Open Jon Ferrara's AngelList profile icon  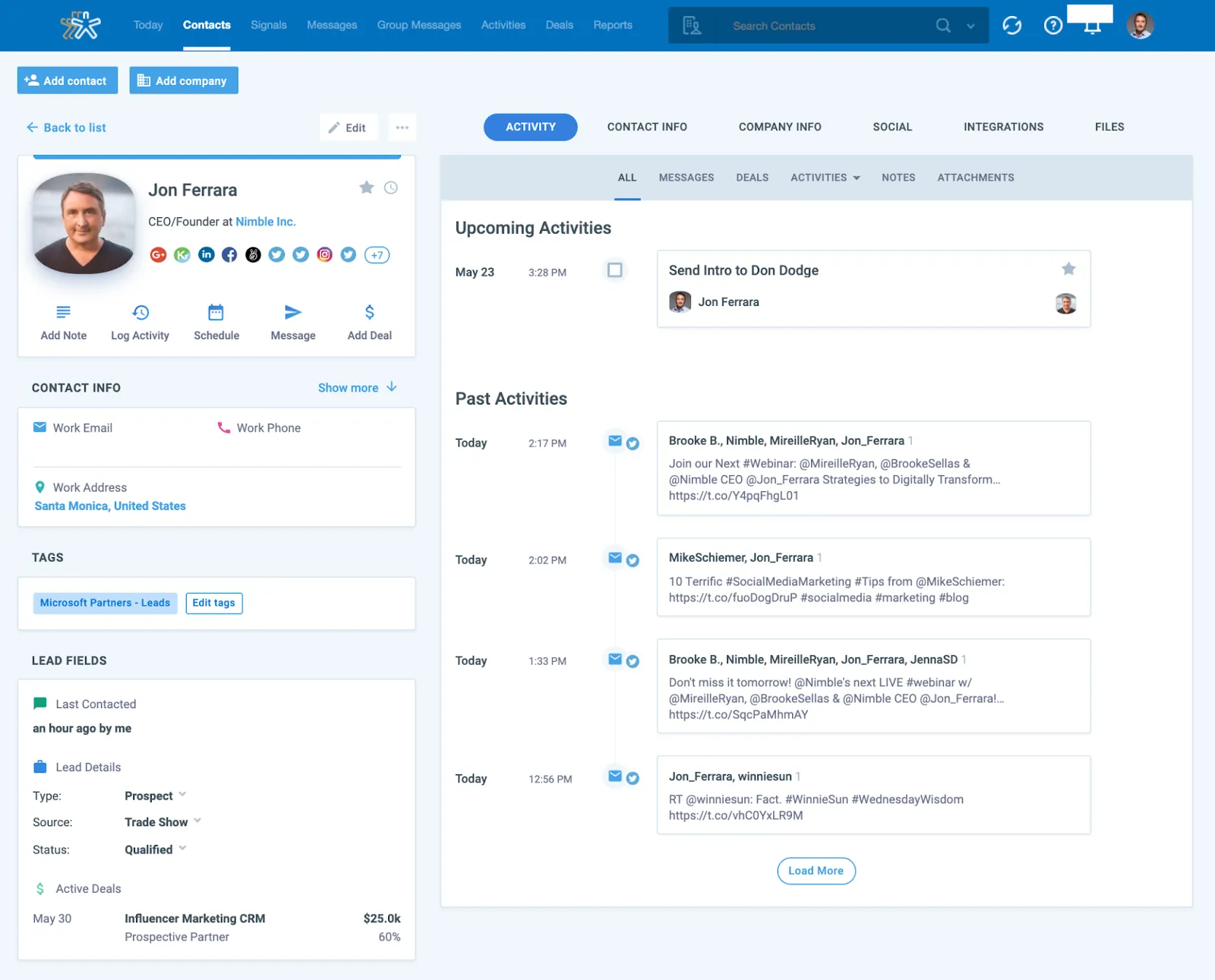pyautogui.click(x=254, y=255)
